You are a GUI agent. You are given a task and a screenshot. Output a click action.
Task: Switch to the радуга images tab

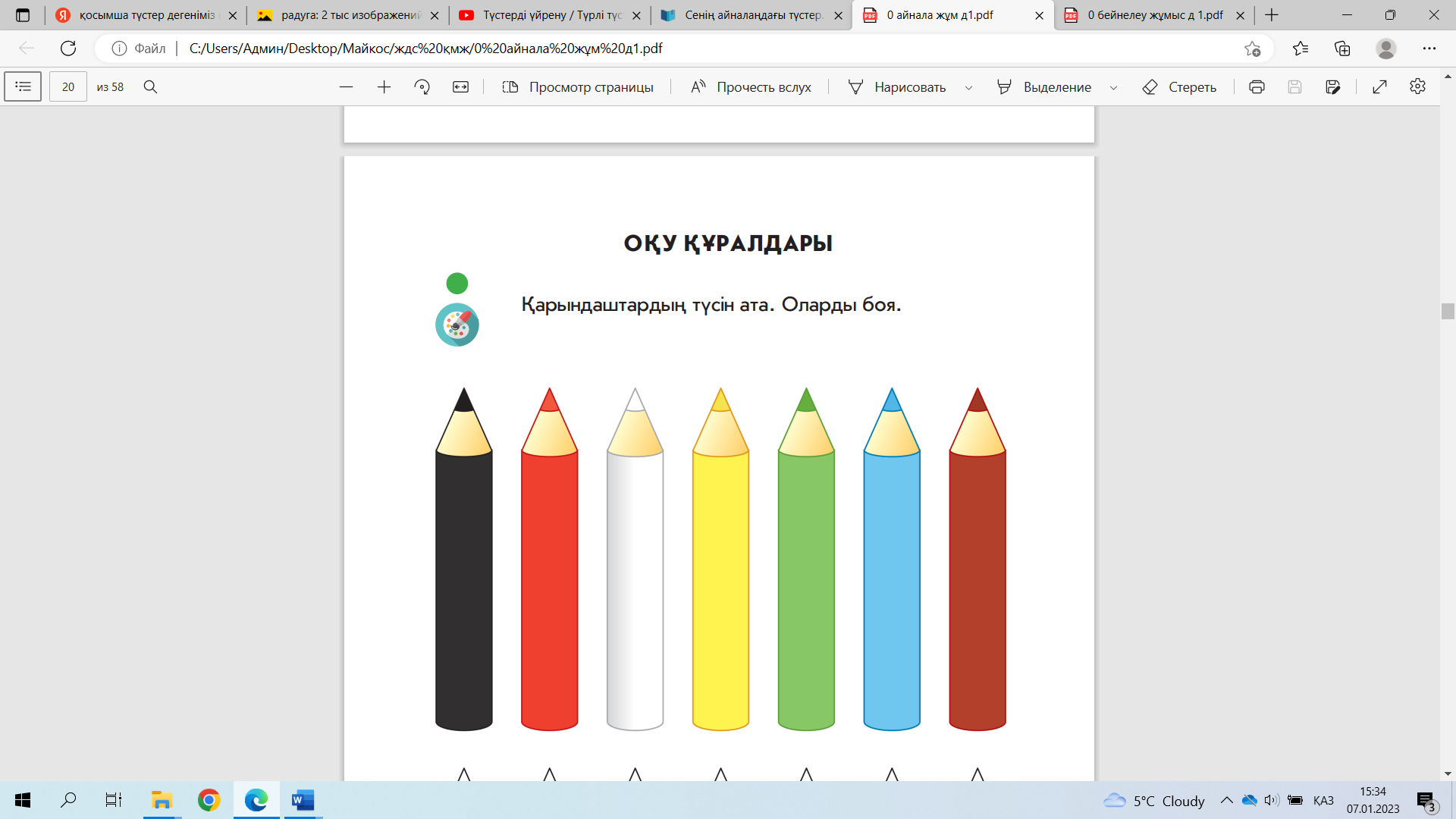349,15
